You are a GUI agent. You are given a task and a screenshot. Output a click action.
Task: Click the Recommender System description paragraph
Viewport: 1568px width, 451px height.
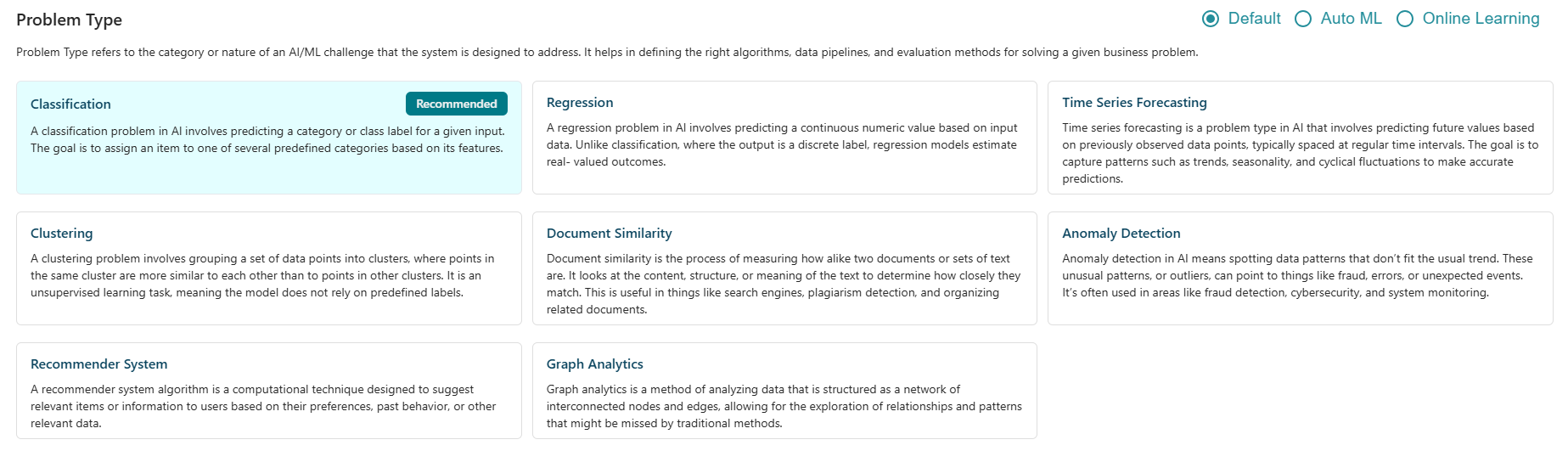coord(262,406)
